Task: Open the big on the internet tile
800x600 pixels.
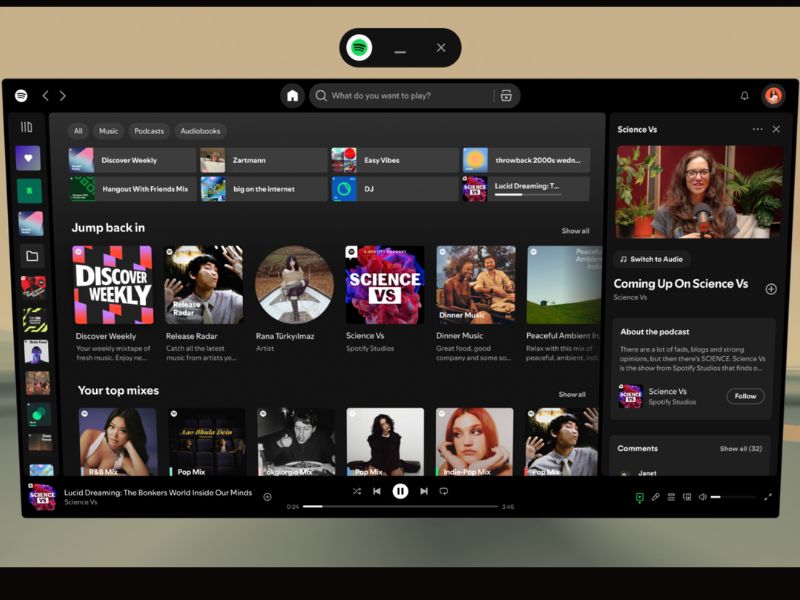Action: point(264,189)
